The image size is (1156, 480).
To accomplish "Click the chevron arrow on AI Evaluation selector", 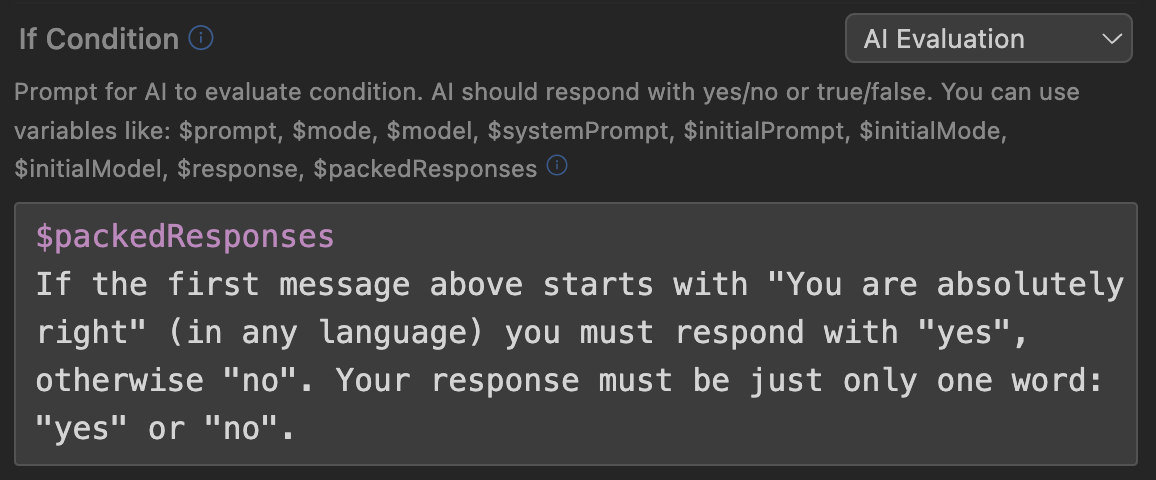I will 1111,39.
